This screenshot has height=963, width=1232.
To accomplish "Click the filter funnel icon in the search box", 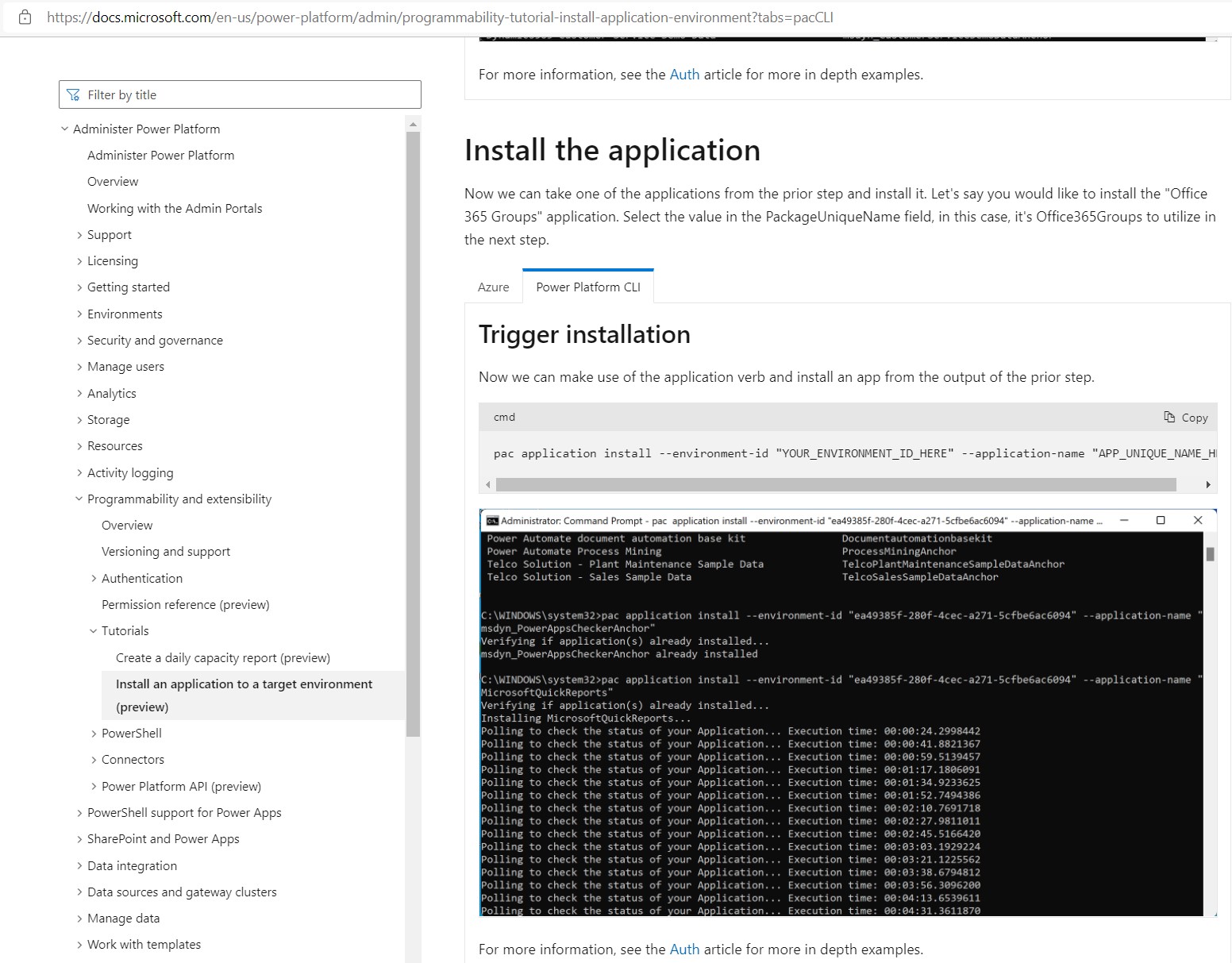I will [x=73, y=94].
